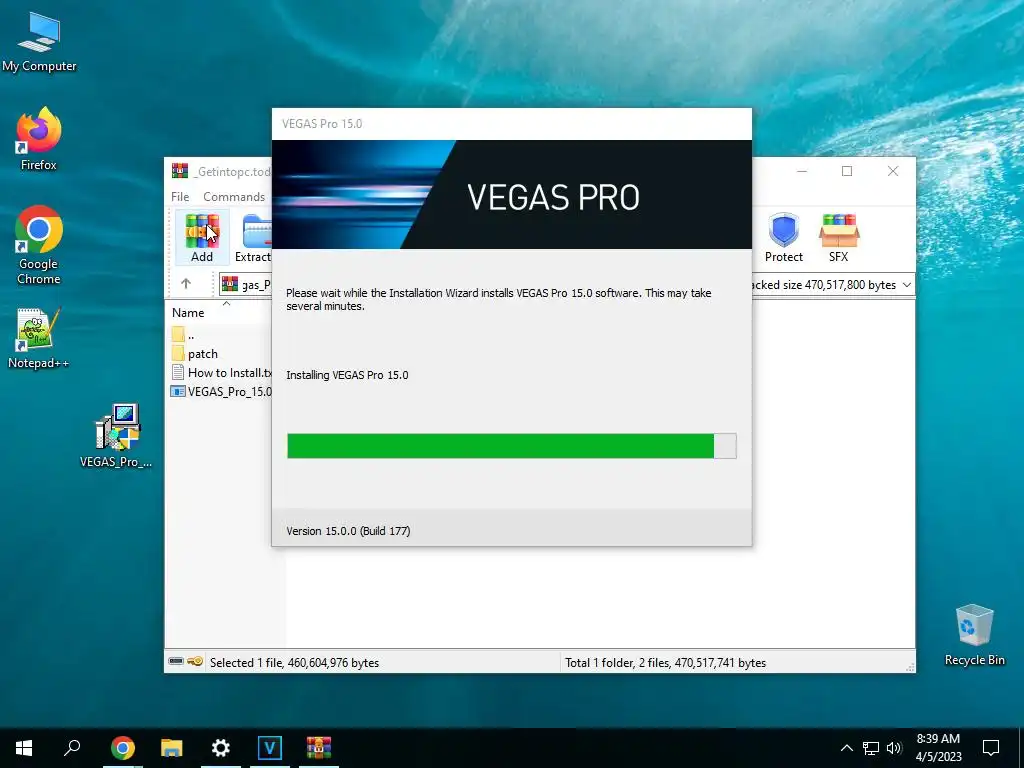Screen dimensions: 1024x768
Task: Open taskbar search magnifier
Action: click(72, 748)
